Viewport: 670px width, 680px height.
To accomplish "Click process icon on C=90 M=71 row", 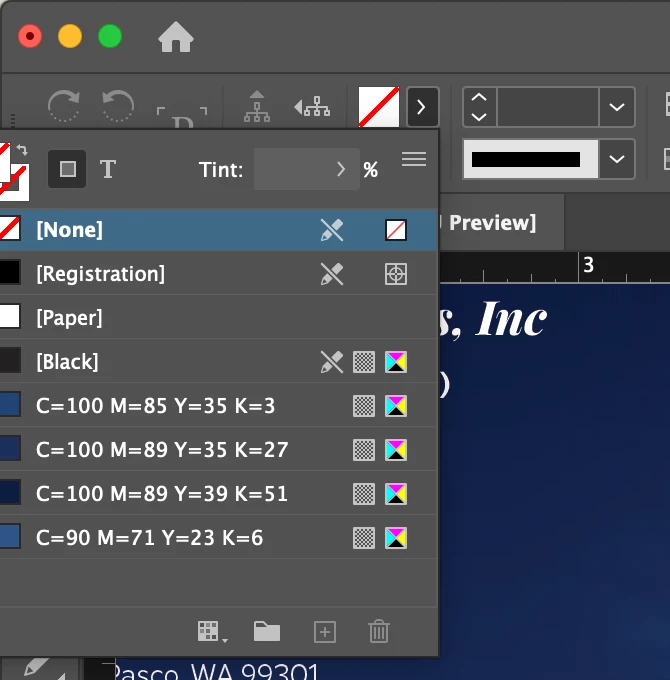I will 364,538.
